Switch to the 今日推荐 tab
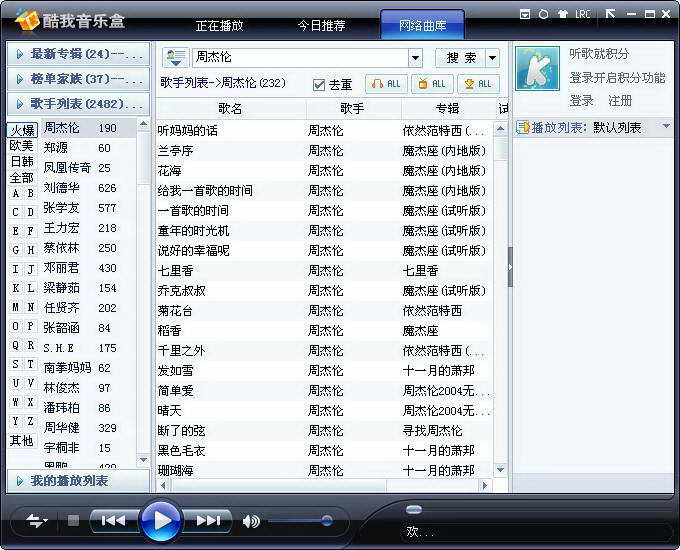 321,26
